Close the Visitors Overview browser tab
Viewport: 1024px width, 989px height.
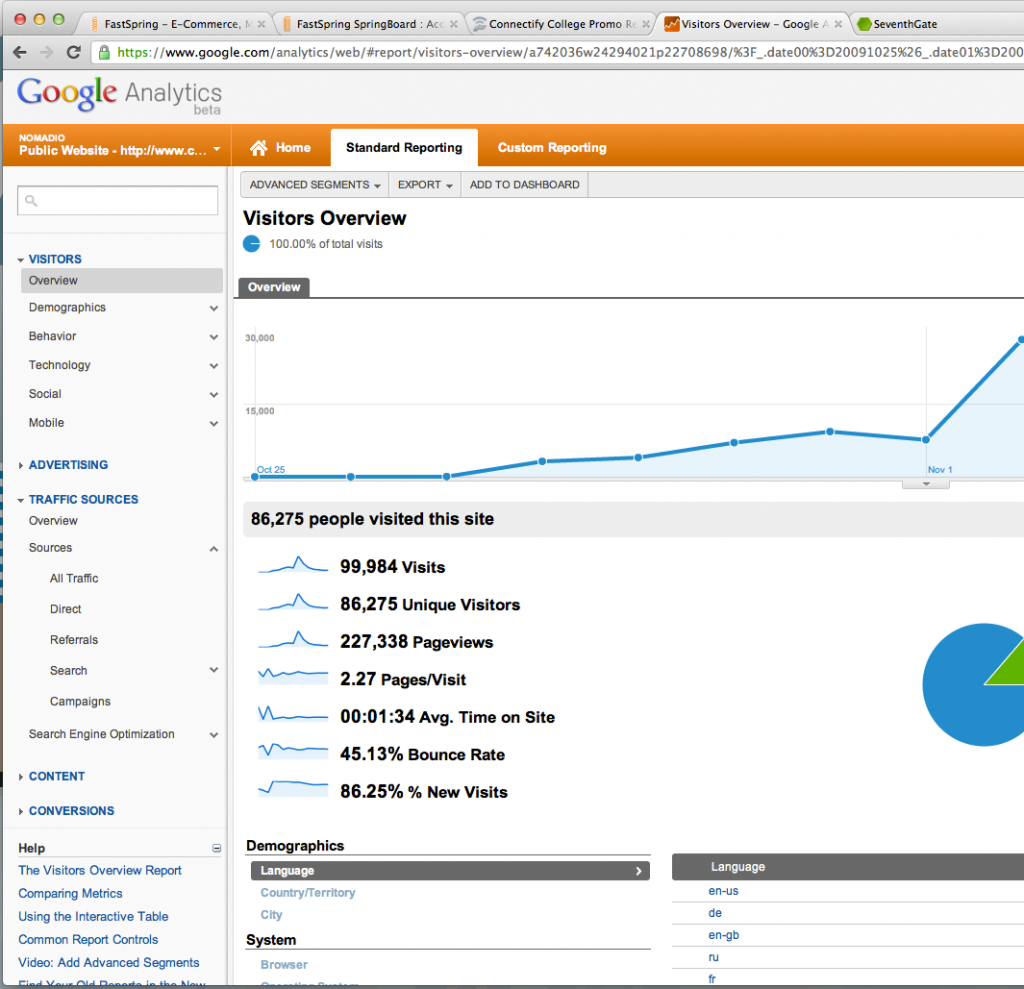pyautogui.click(x=838, y=24)
